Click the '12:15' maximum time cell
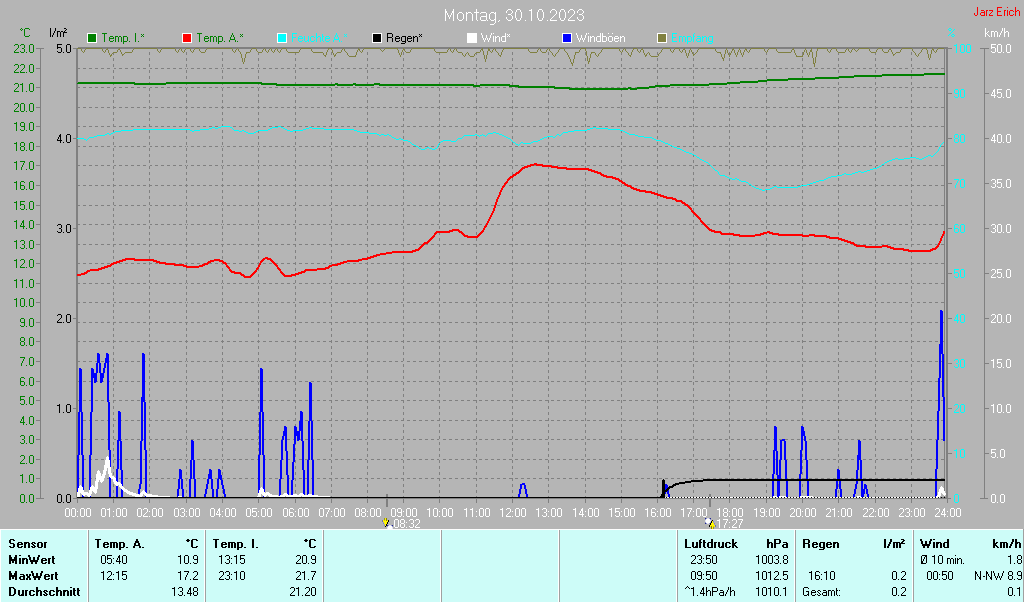This screenshot has height=602, width=1024. point(114,577)
